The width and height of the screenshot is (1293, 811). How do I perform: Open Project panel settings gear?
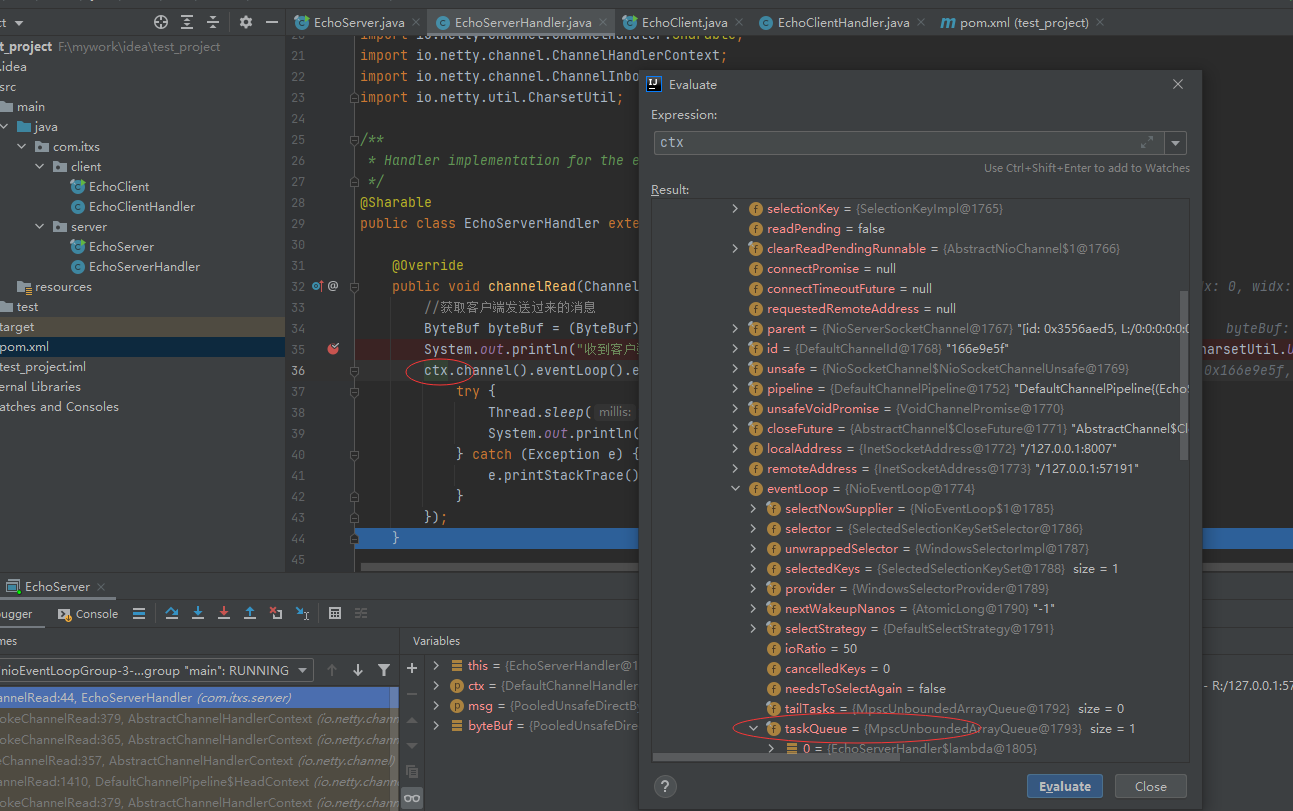click(246, 22)
